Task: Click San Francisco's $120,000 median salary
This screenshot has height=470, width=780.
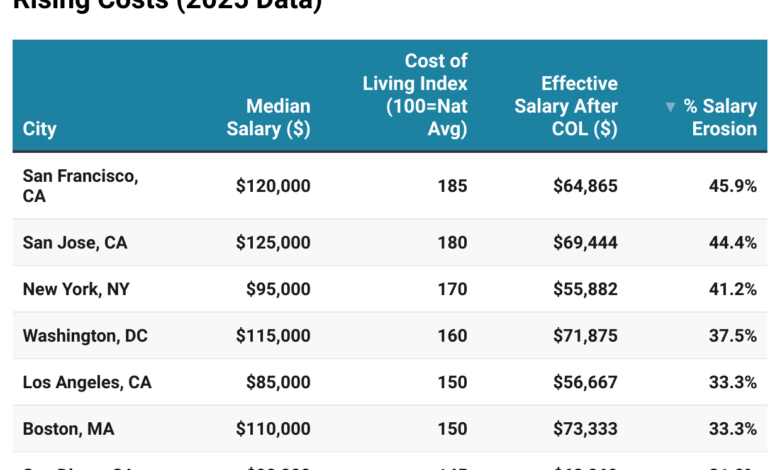Action: 273,186
